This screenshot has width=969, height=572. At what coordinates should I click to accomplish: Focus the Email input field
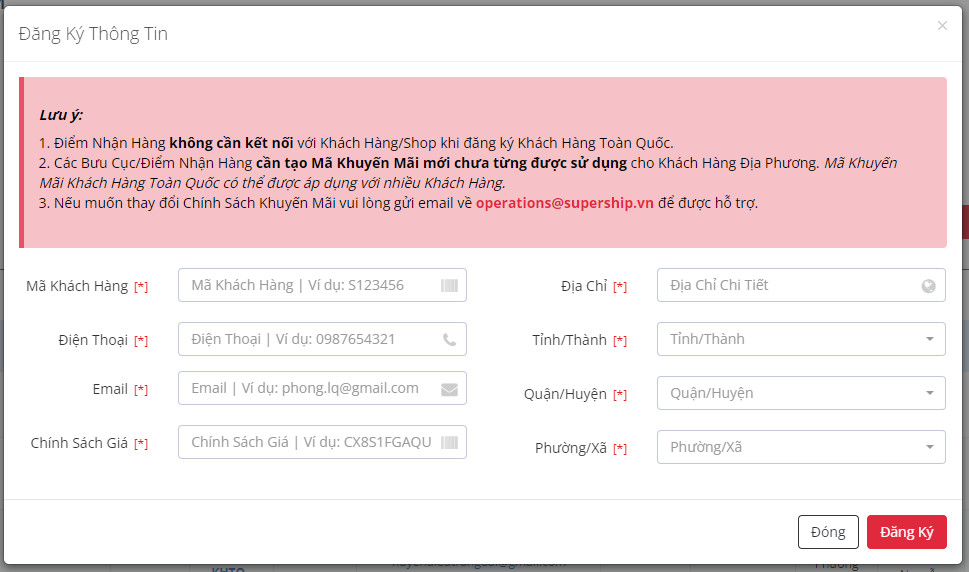pyautogui.click(x=322, y=388)
